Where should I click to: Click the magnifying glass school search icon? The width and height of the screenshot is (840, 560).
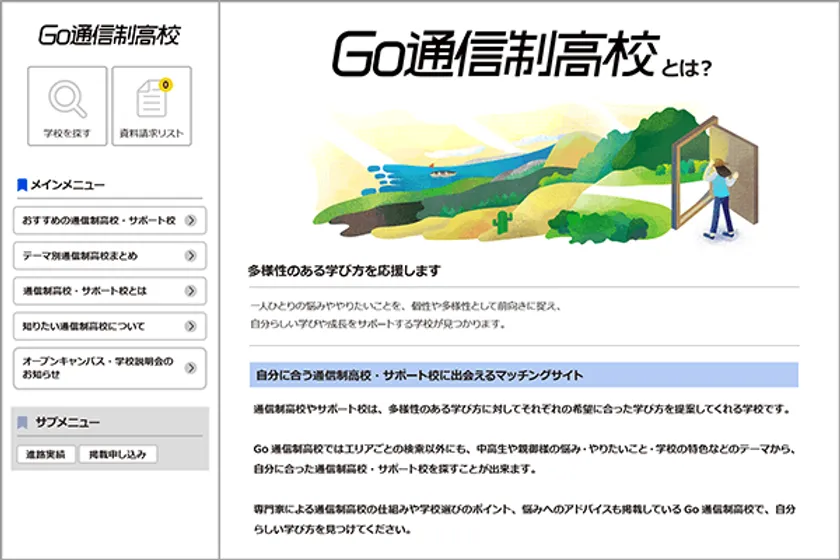click(x=67, y=98)
